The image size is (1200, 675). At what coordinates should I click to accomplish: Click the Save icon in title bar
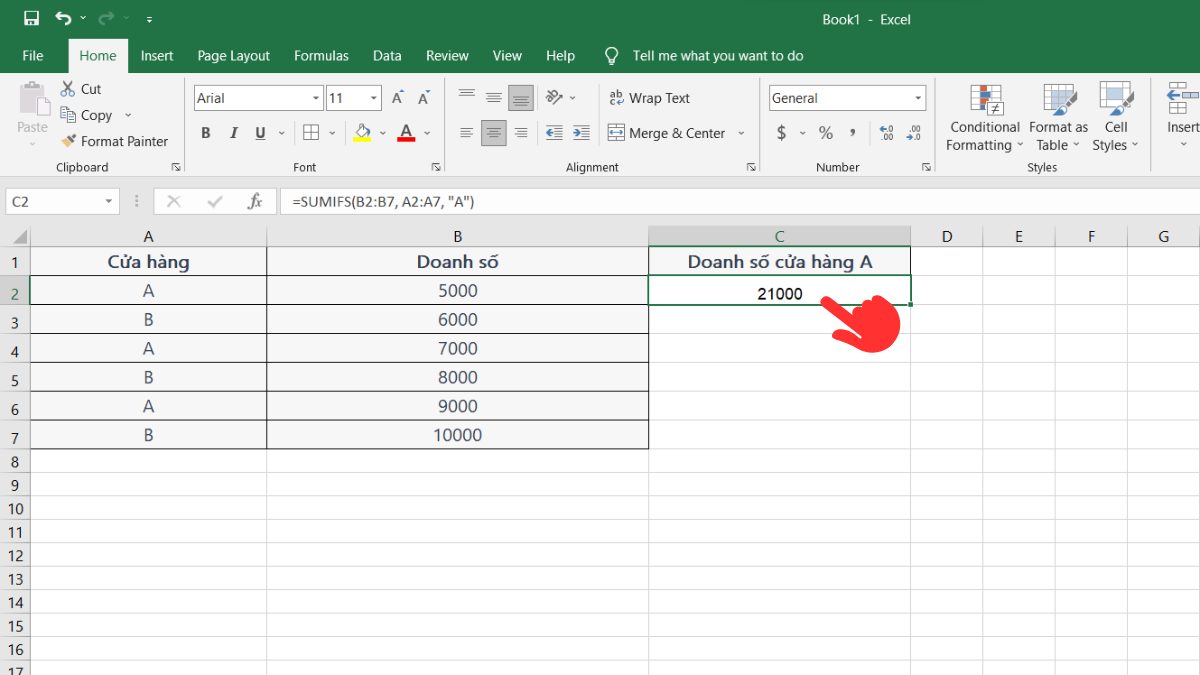(31, 19)
